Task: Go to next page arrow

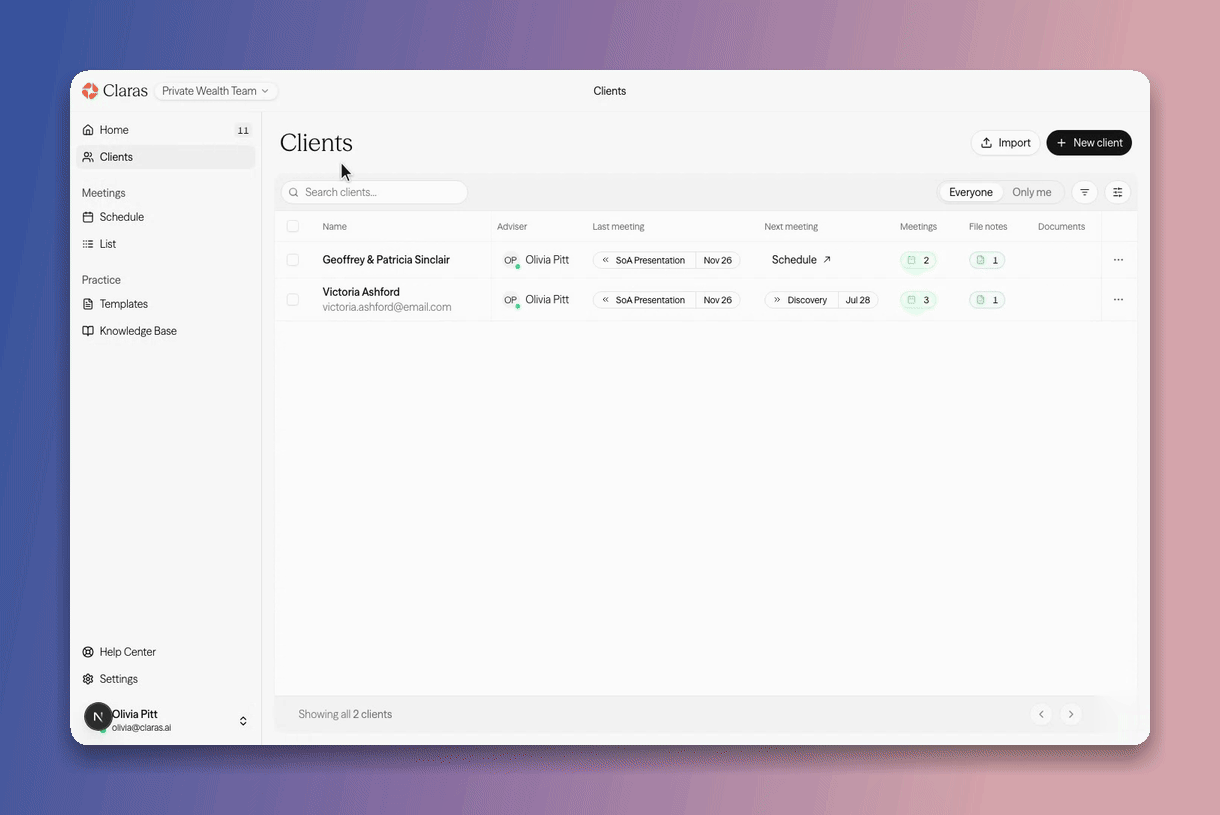Action: coord(1071,714)
